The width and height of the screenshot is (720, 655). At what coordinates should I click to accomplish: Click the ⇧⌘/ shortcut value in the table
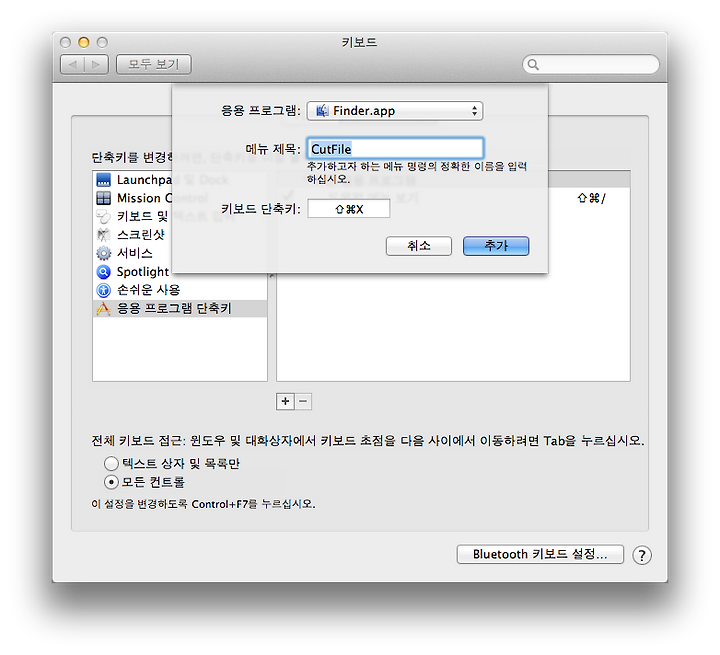[591, 198]
